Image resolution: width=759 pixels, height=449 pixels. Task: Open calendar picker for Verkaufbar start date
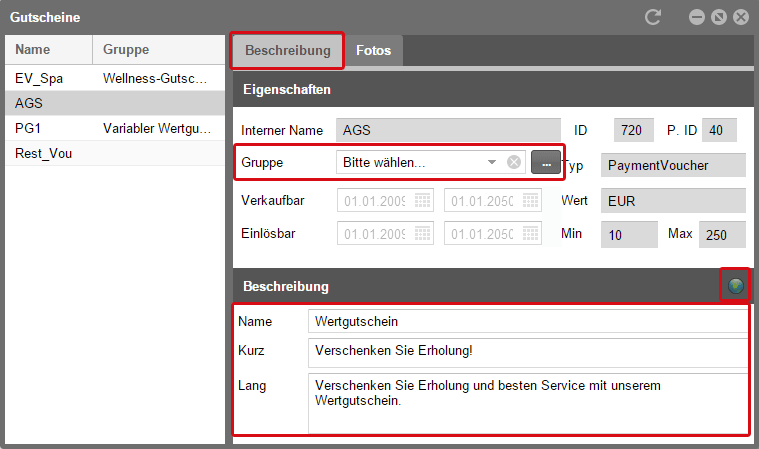pos(423,200)
